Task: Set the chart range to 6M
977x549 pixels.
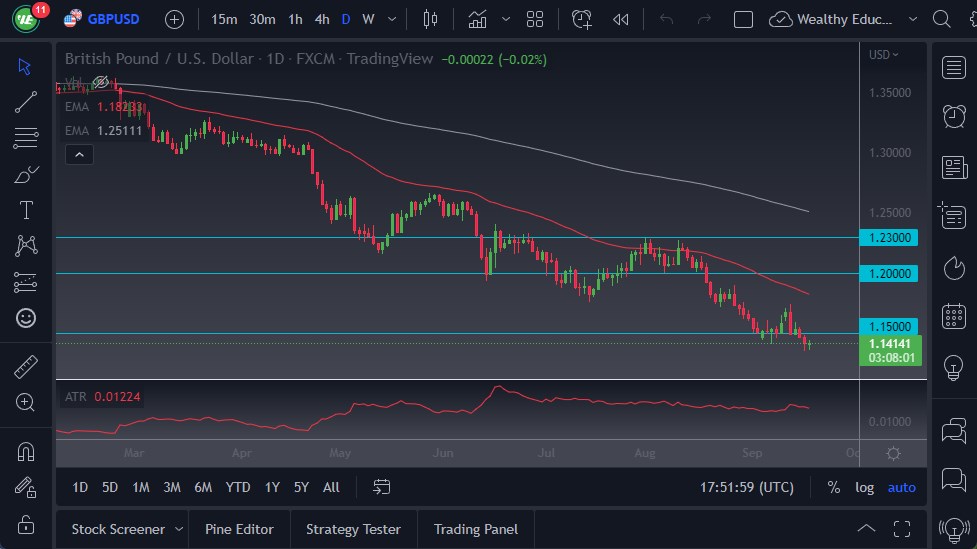Action: click(203, 487)
